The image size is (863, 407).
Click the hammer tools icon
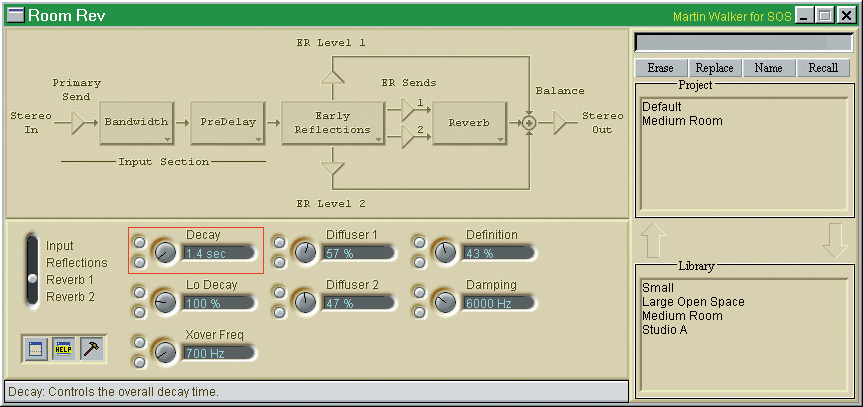coord(92,349)
